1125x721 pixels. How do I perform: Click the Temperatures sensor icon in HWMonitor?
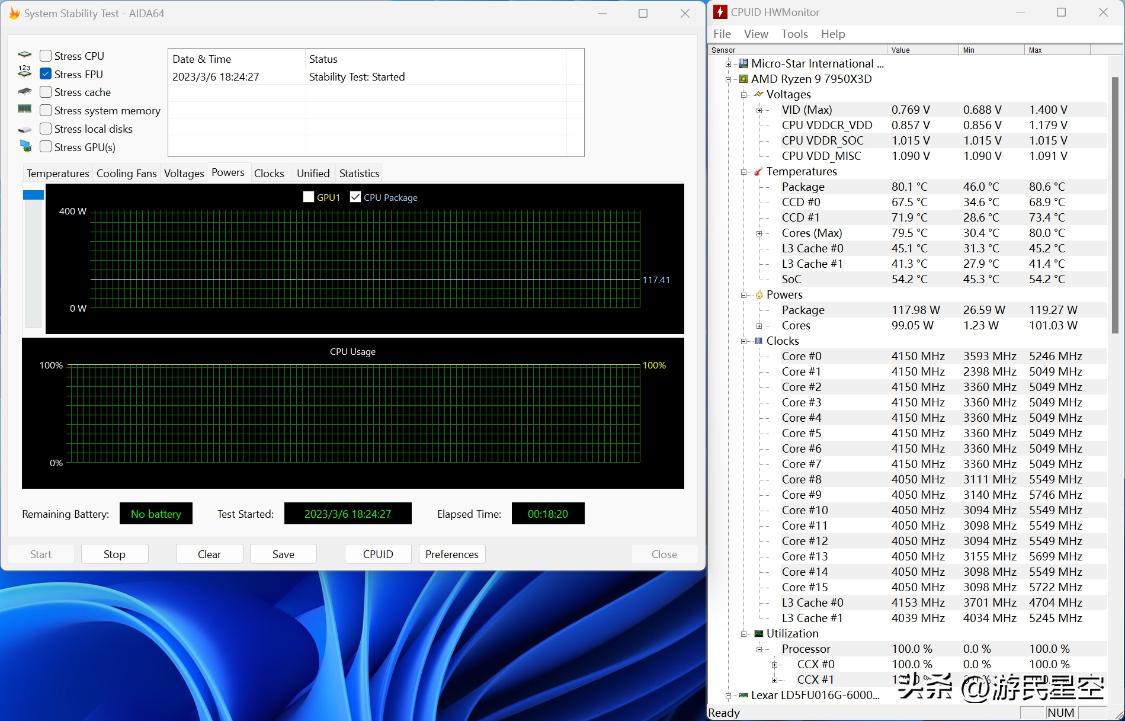pyautogui.click(x=757, y=171)
